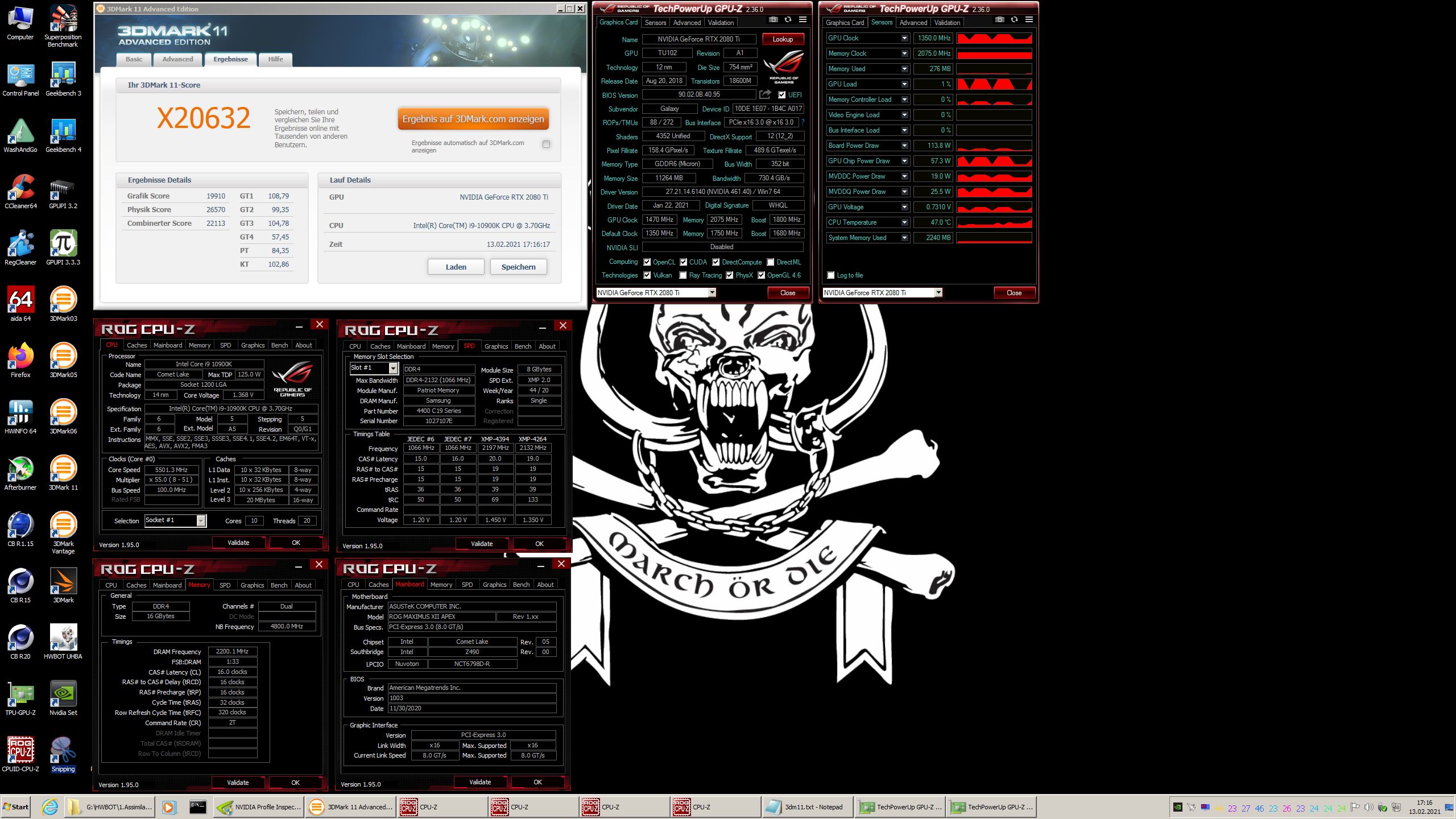
Task: Toggle the DirectML checkbox in GPU-Z
Action: (770, 262)
